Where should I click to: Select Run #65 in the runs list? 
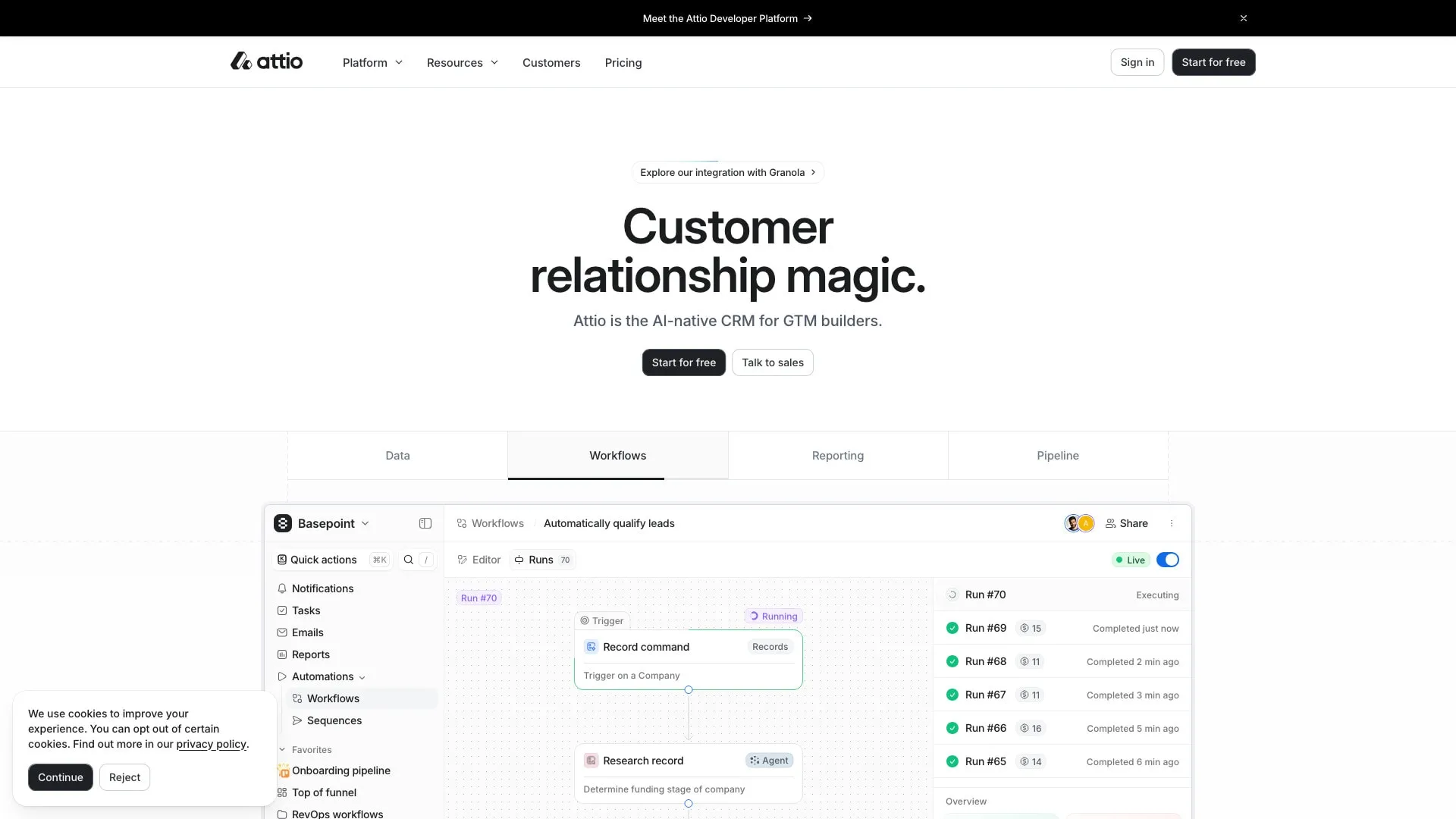pos(1062,761)
